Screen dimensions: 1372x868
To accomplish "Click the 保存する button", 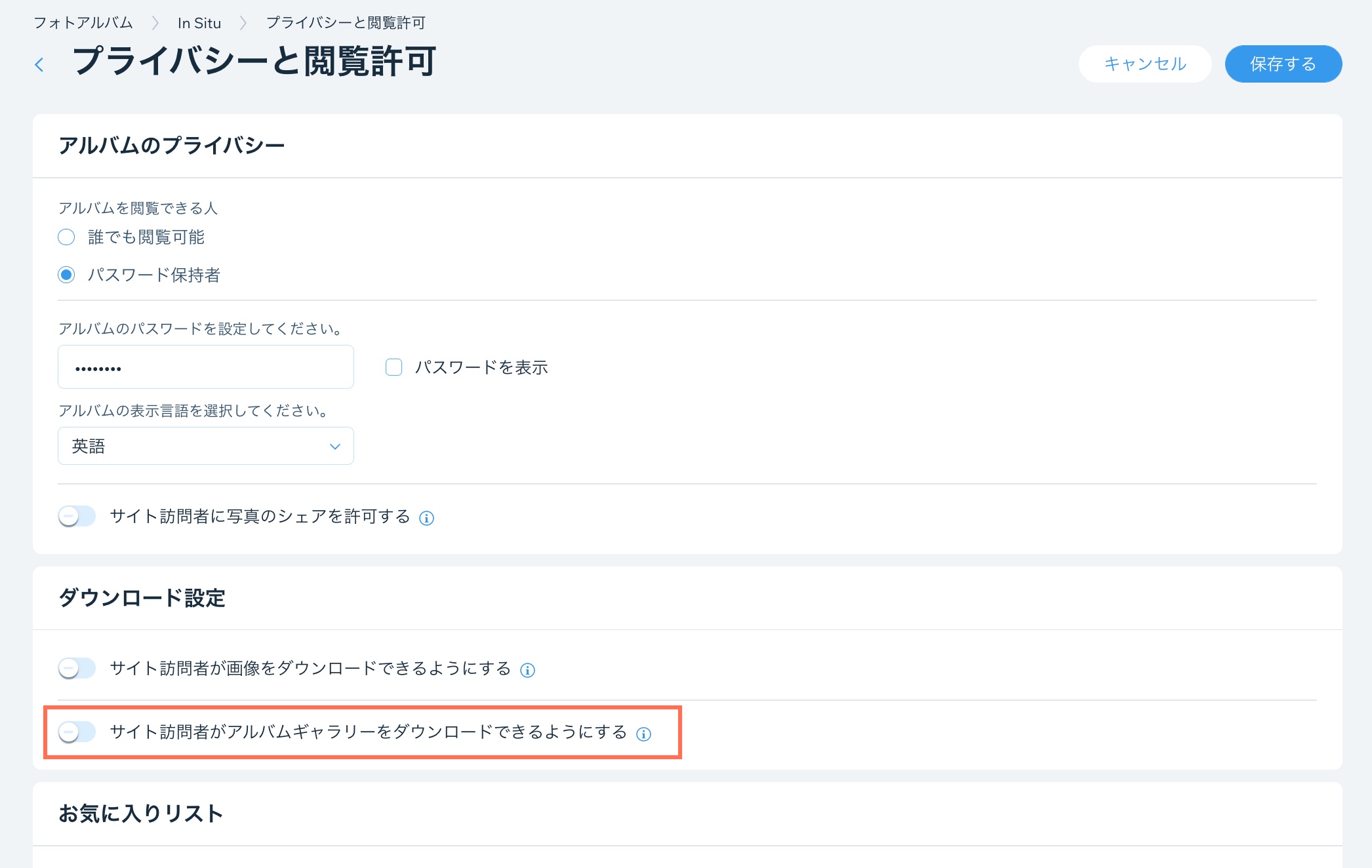I will point(1283,64).
